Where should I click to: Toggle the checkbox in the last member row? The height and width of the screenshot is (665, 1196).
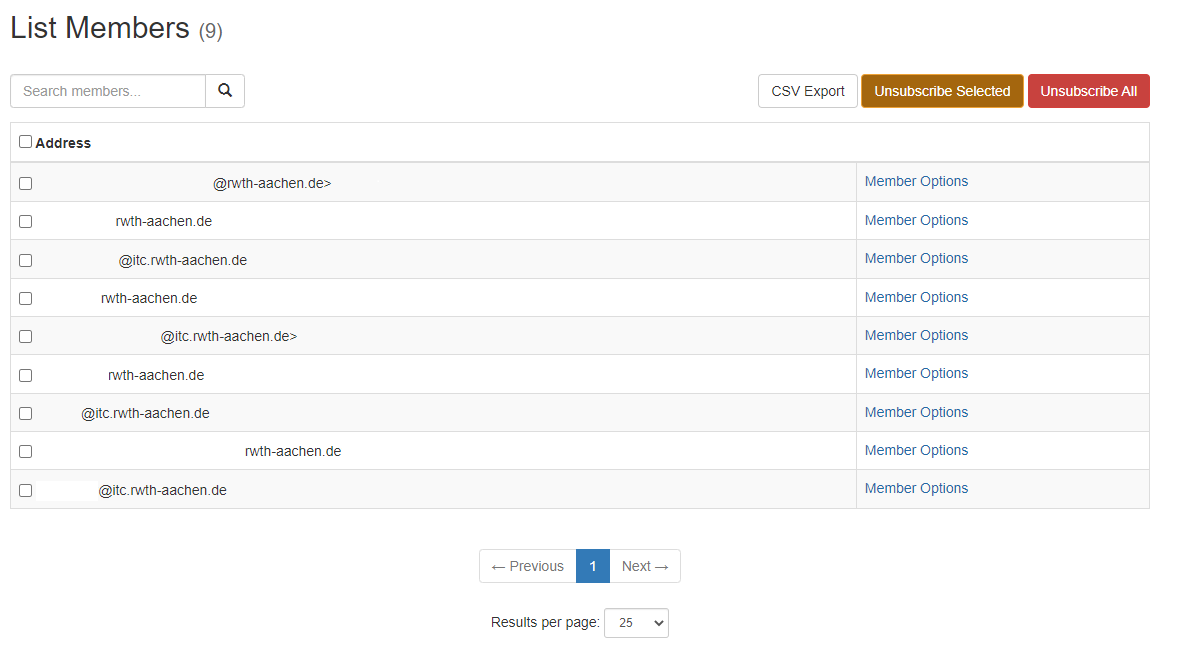[26, 490]
